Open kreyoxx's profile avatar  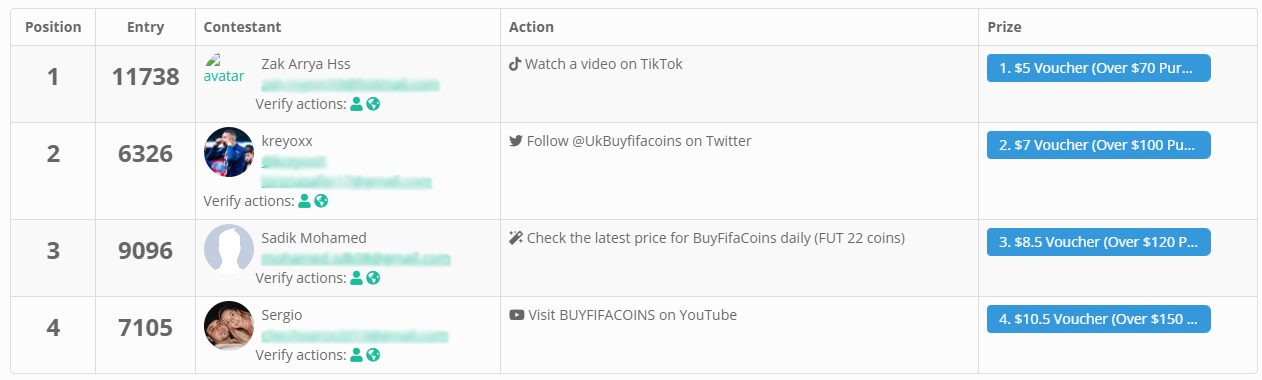coord(229,152)
